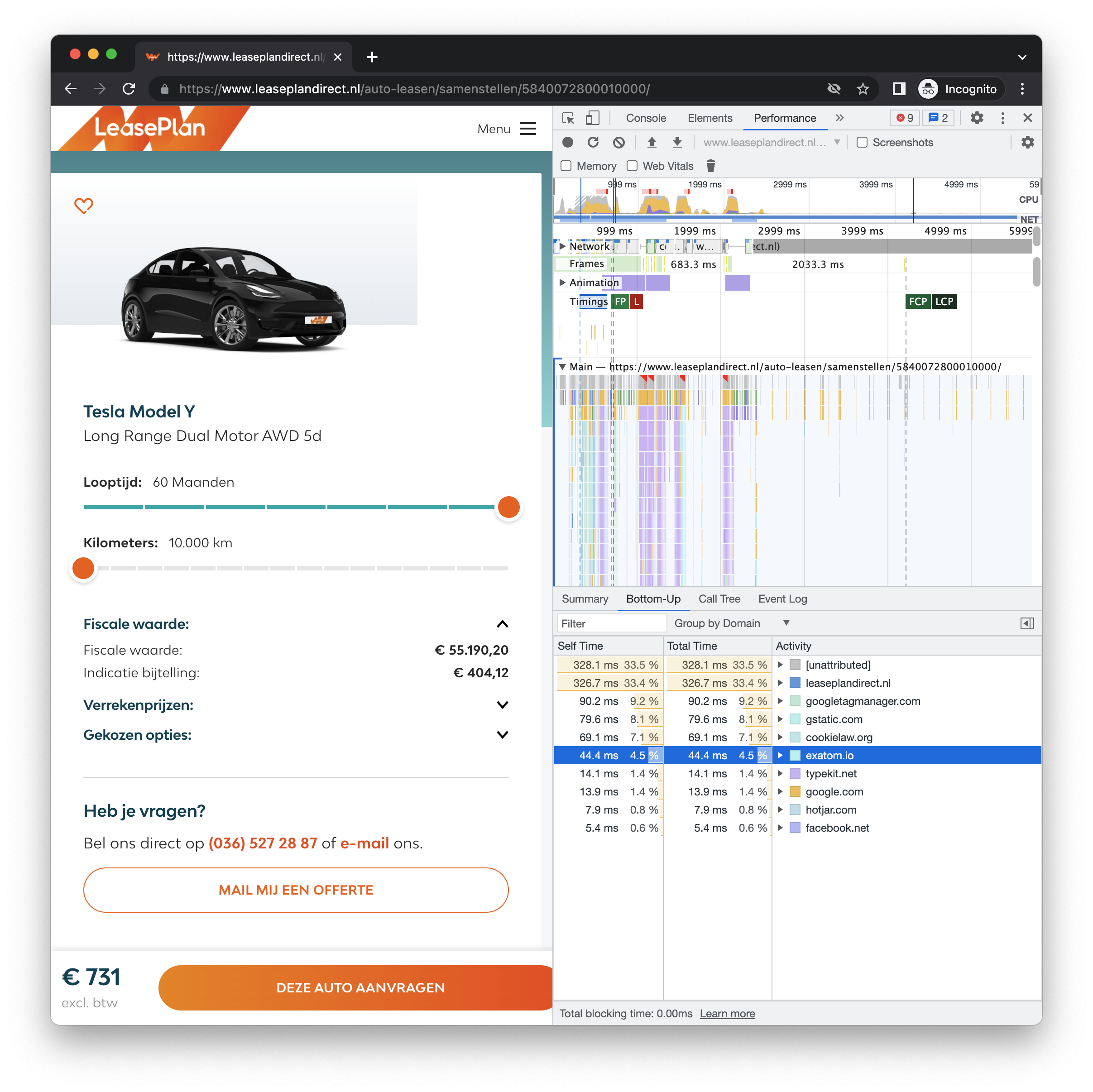Expand the Gekozen opties section

(x=502, y=735)
